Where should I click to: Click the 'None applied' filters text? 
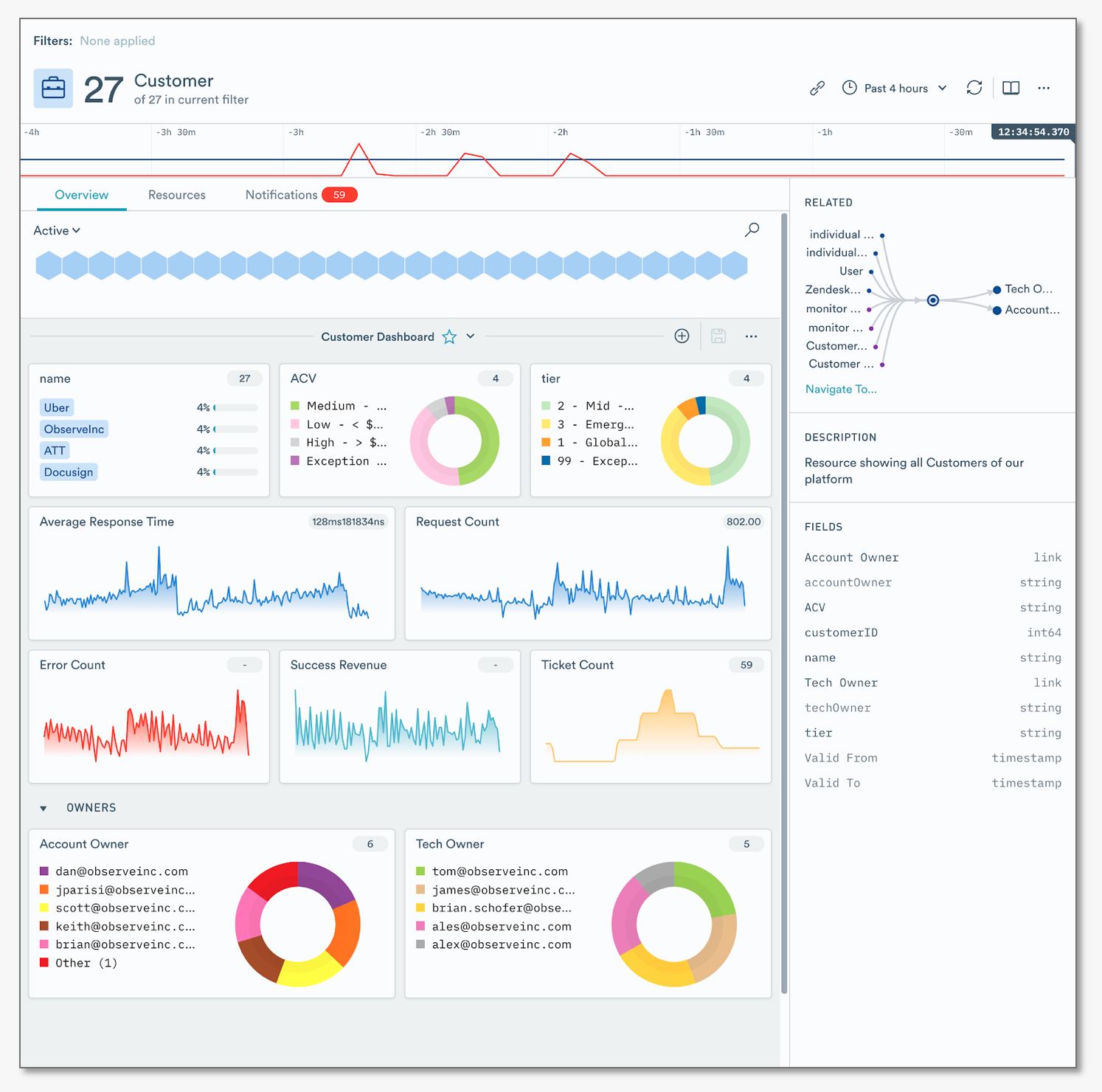[x=117, y=41]
